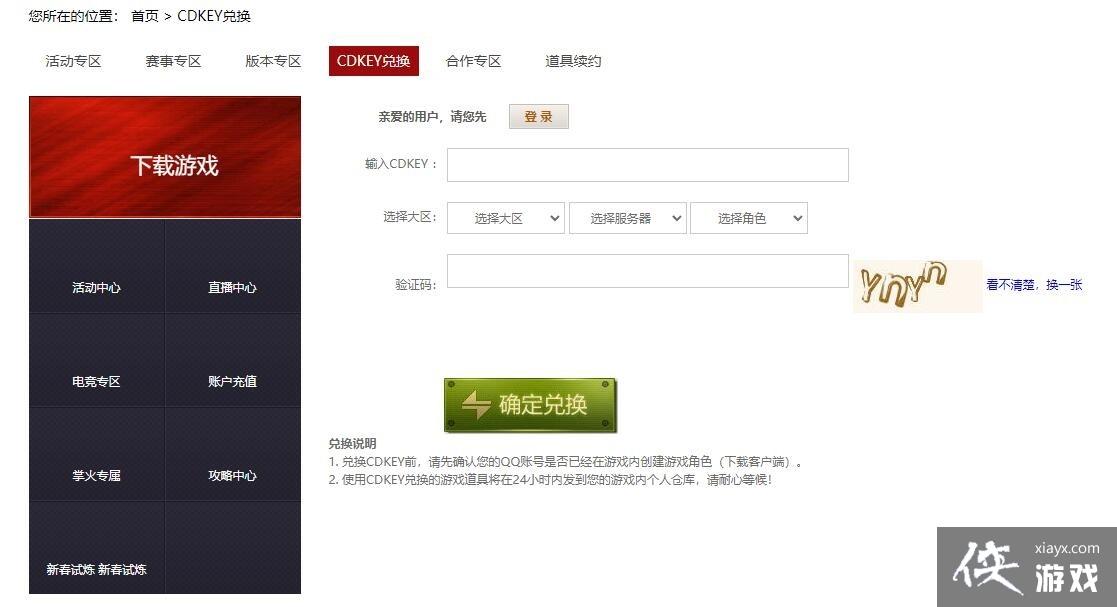Open 活动中心 sidebar tile
1117x607 pixels.
pos(97,266)
